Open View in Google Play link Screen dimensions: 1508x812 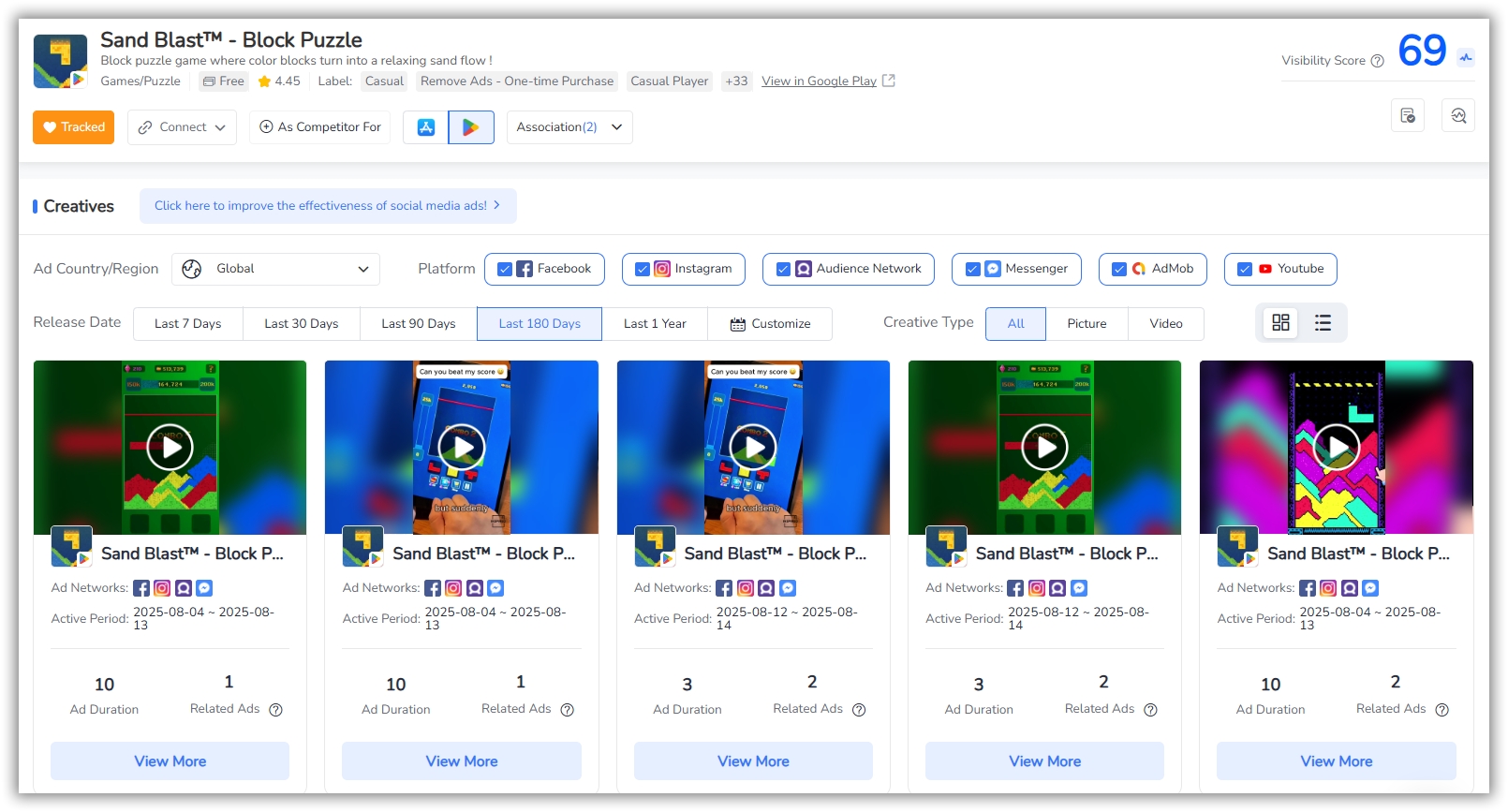pos(820,81)
